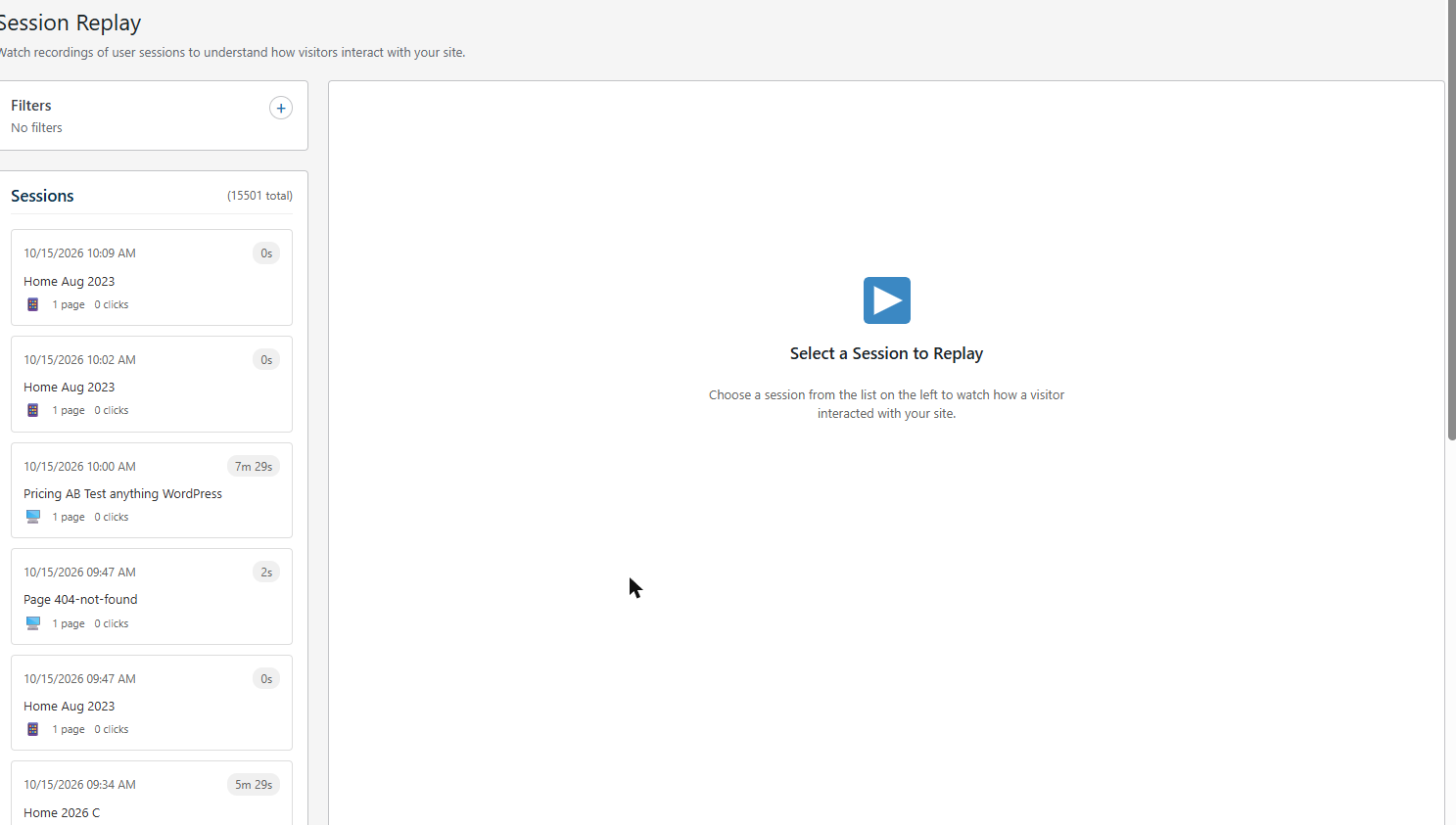Click the page's vertical scrollbar at the right edge
This screenshot has width=1456, height=825.
coord(1451,220)
